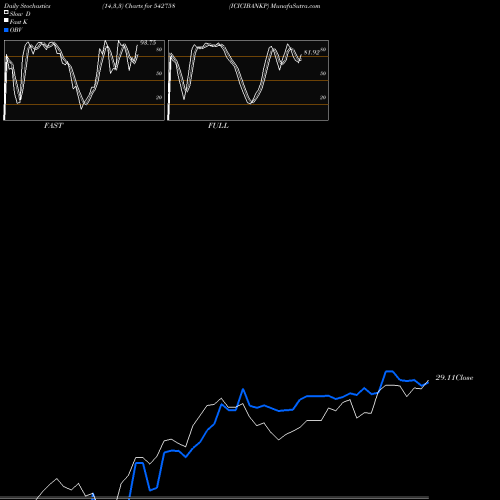The image size is (500, 500).
Task: Click the 20 axis label in FAST chart
Action: (x=159, y=97)
